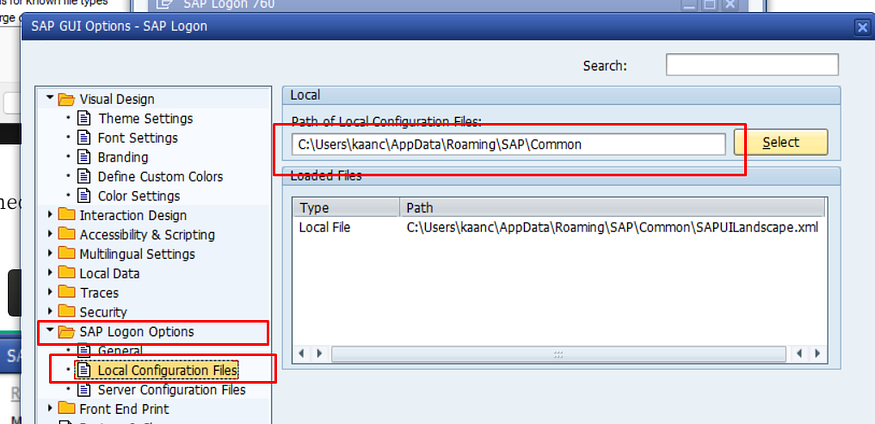The image size is (875, 424).
Task: Expand the Multilingual Settings folder
Action: coord(50,254)
